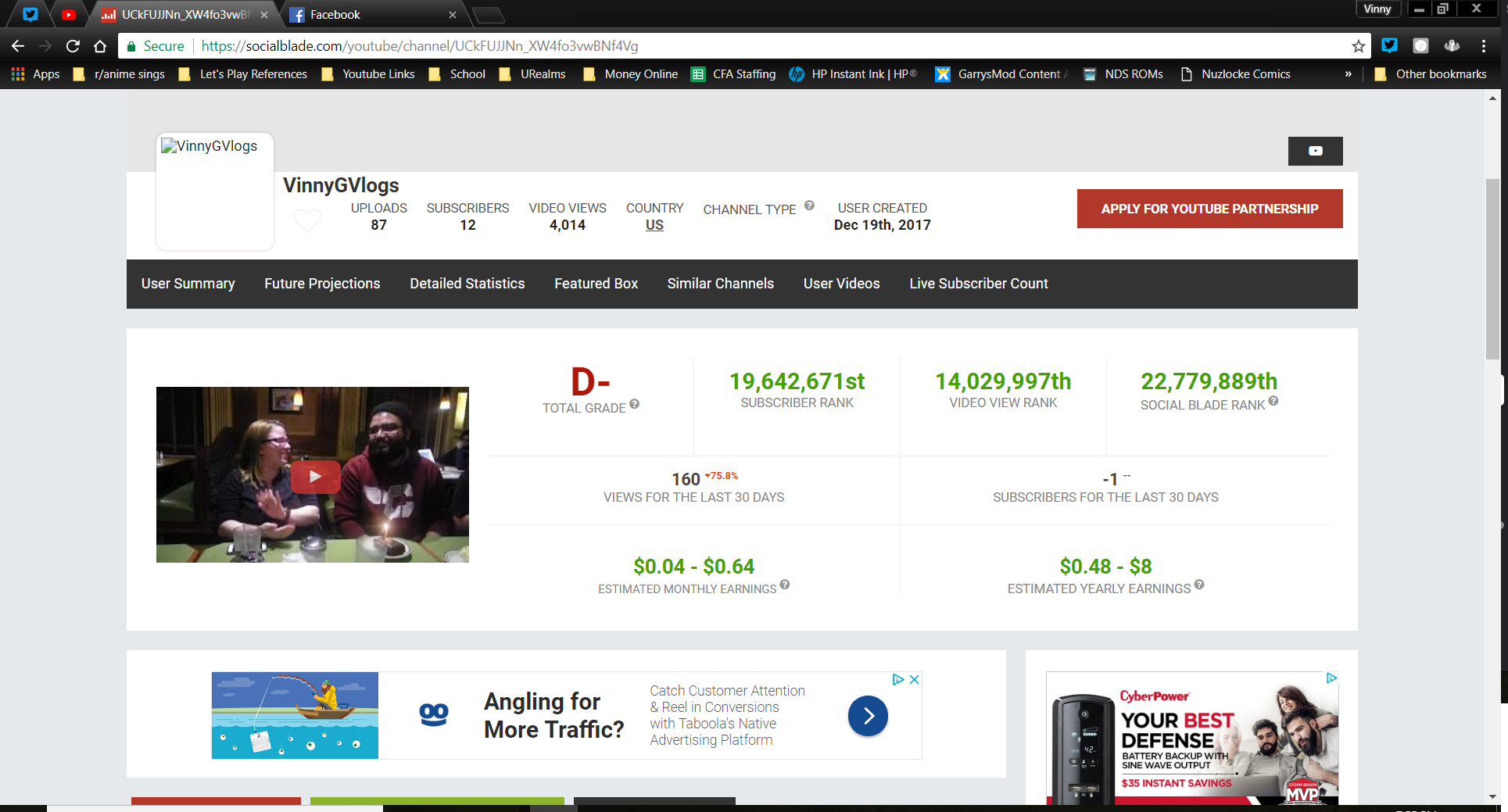Play the featured channel video

click(x=315, y=476)
